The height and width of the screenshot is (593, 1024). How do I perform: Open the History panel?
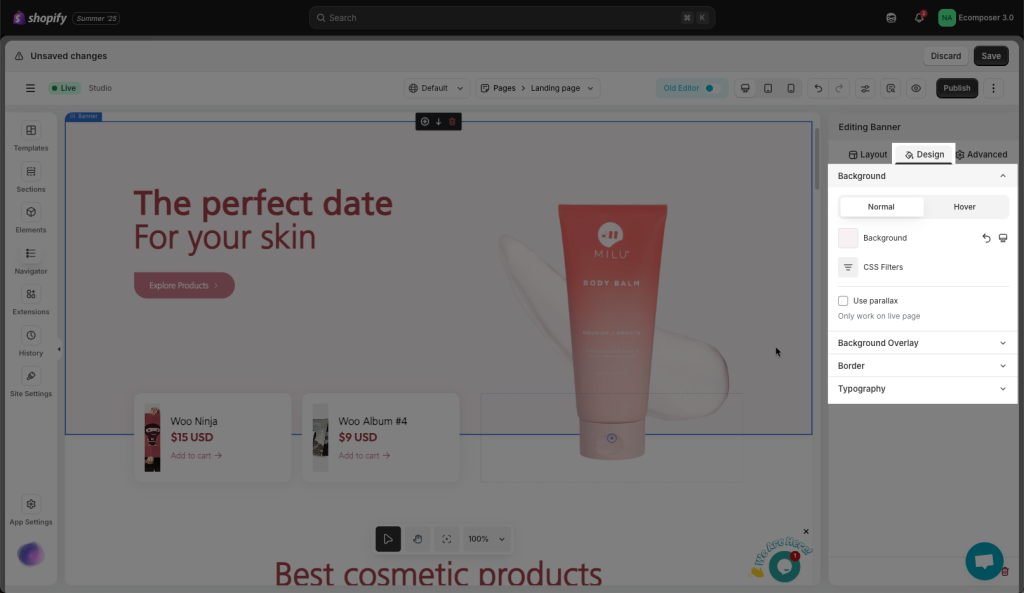pyautogui.click(x=31, y=342)
